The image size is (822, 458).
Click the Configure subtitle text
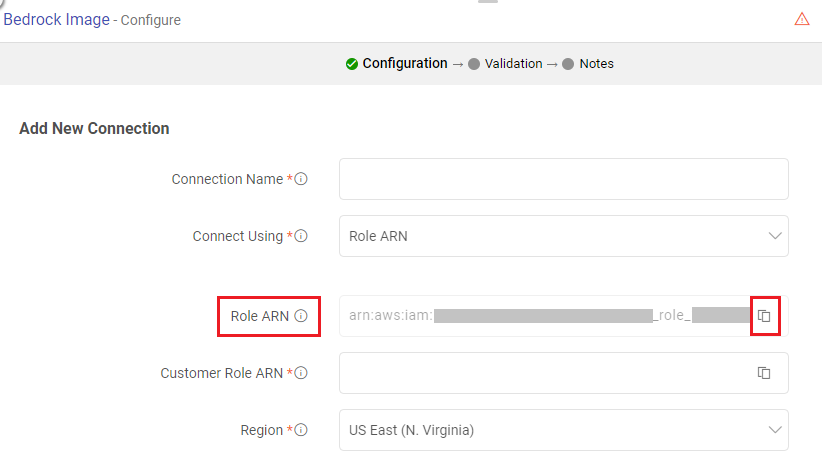pyautogui.click(x=151, y=21)
